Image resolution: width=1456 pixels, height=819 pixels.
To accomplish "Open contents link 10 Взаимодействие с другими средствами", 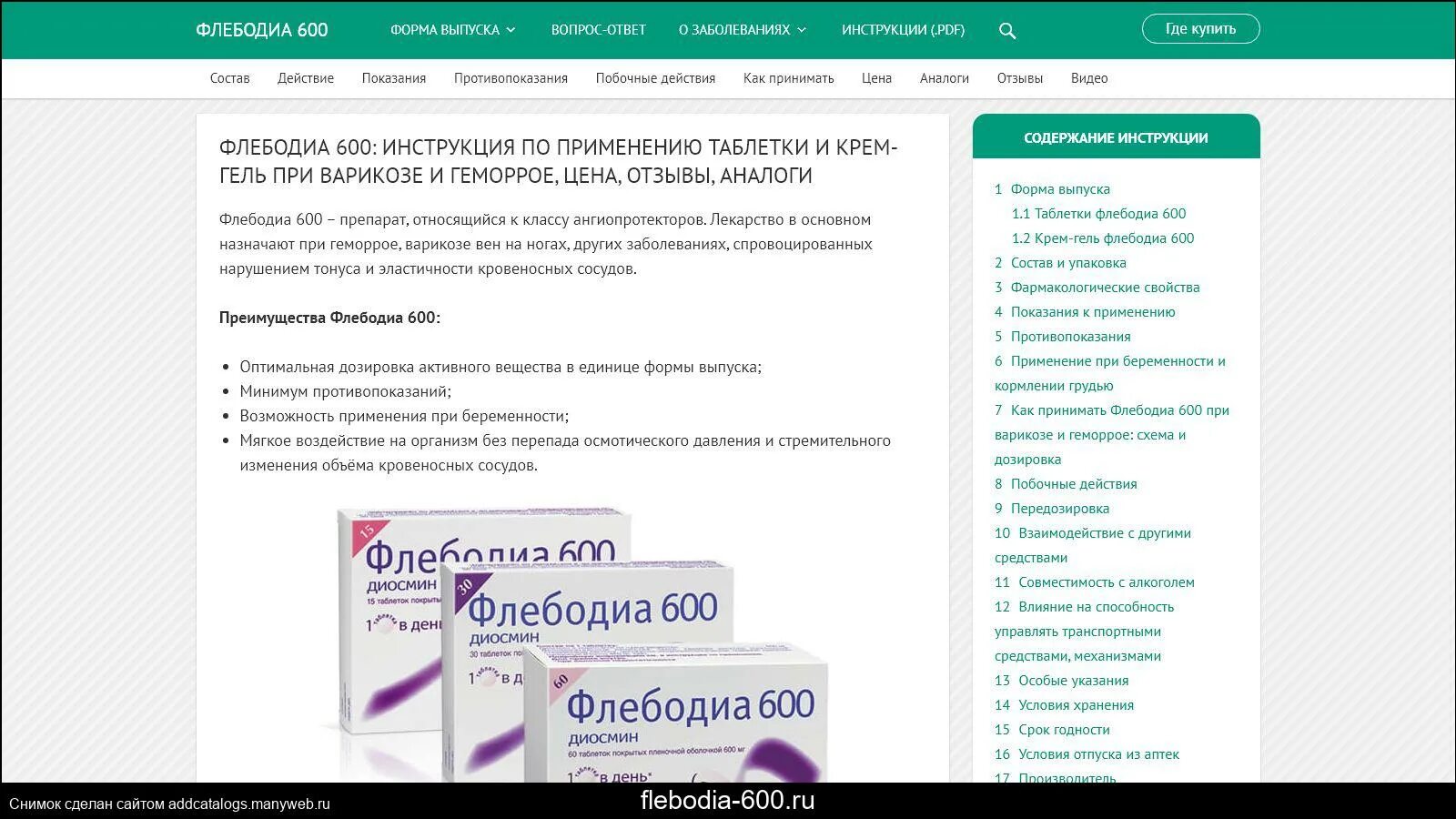I will click(x=1093, y=545).
